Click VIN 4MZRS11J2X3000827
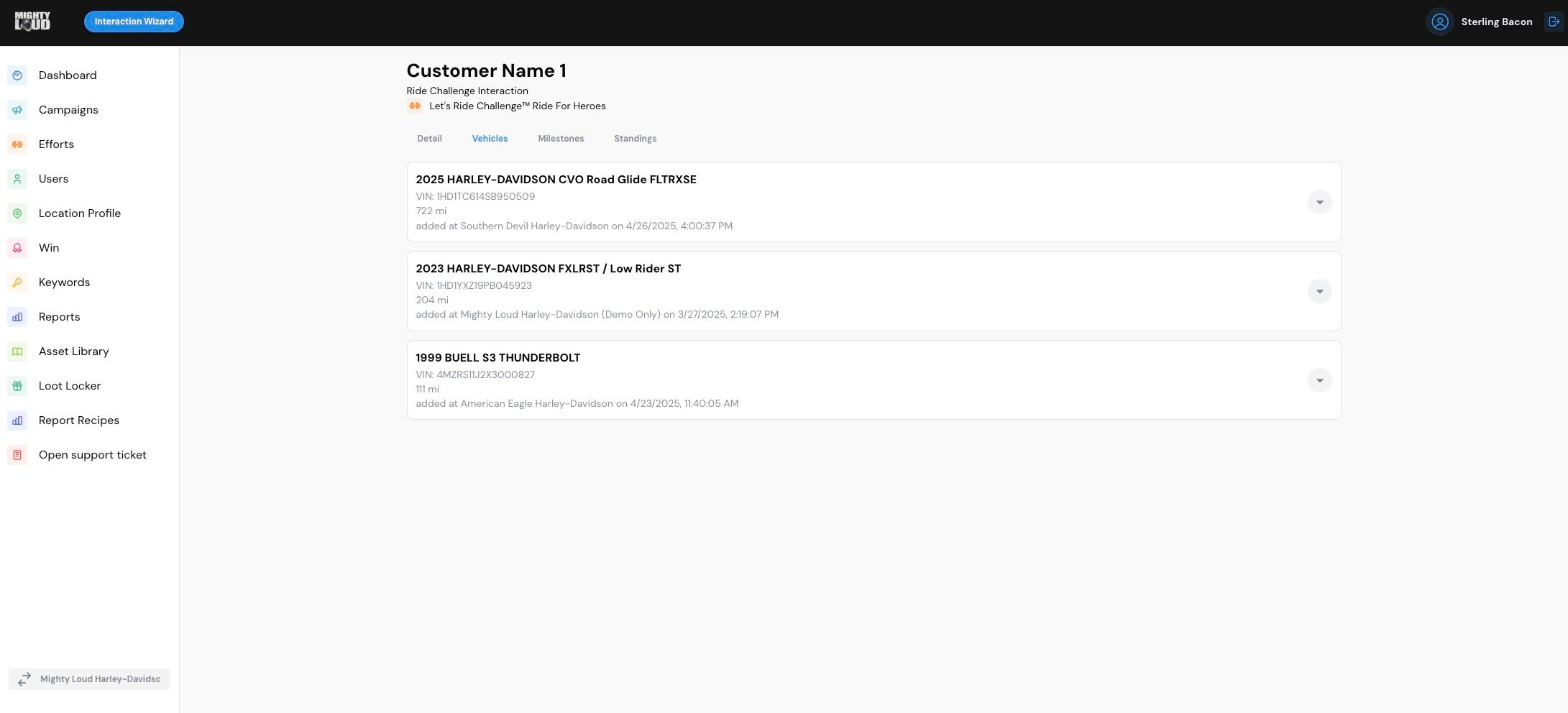This screenshot has width=1568, height=713. pos(475,374)
